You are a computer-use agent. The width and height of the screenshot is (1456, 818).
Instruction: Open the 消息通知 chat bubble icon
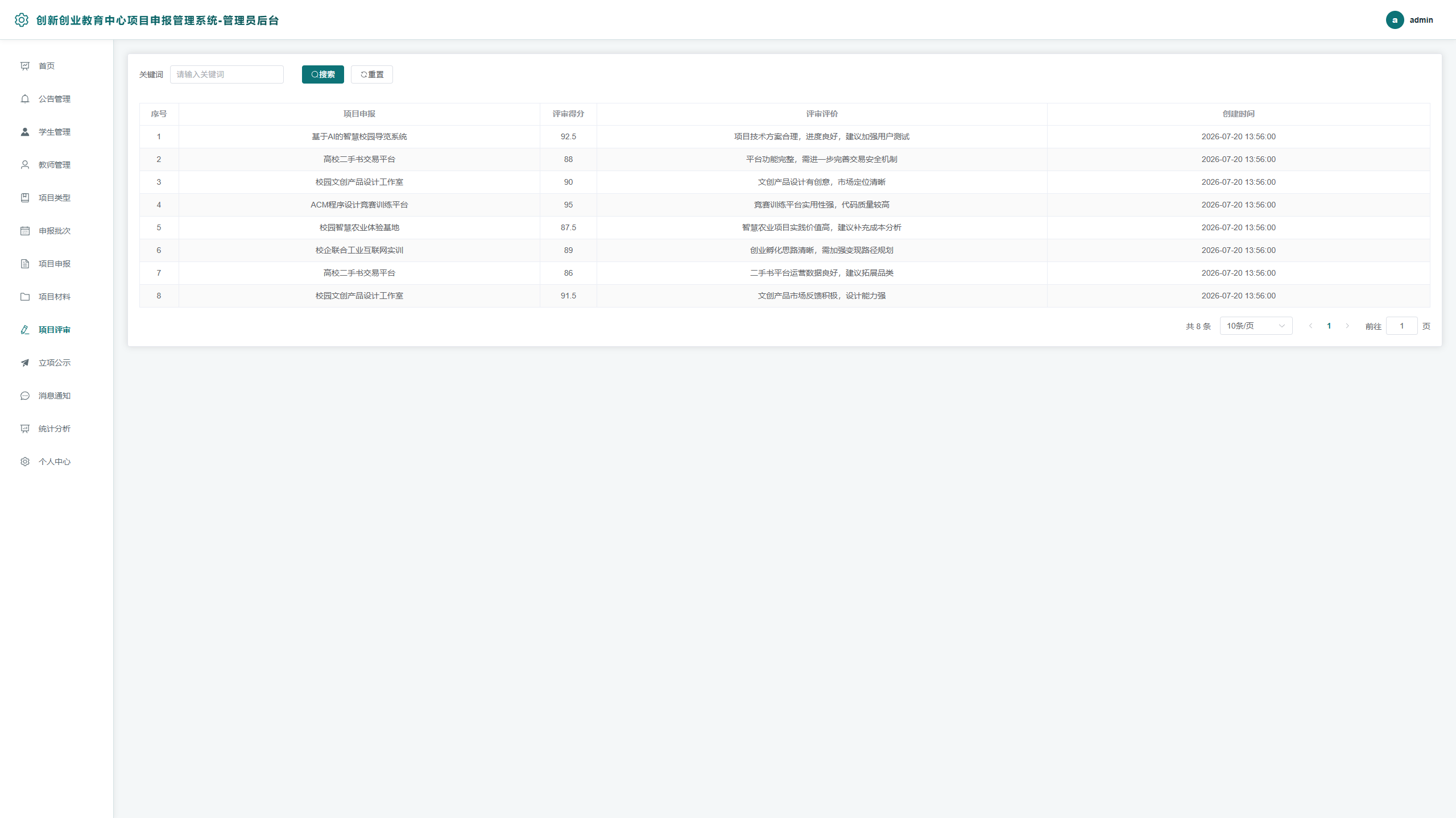tap(25, 396)
